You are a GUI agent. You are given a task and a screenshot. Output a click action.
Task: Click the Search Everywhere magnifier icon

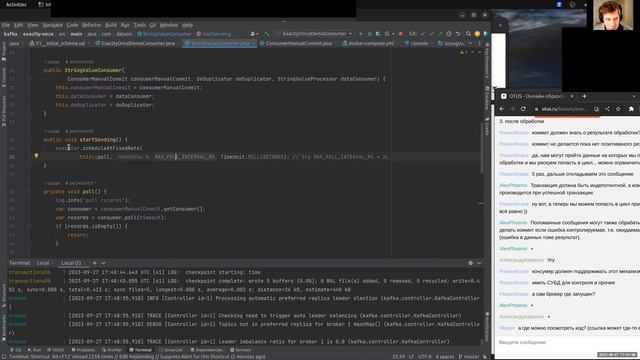[x=468, y=34]
